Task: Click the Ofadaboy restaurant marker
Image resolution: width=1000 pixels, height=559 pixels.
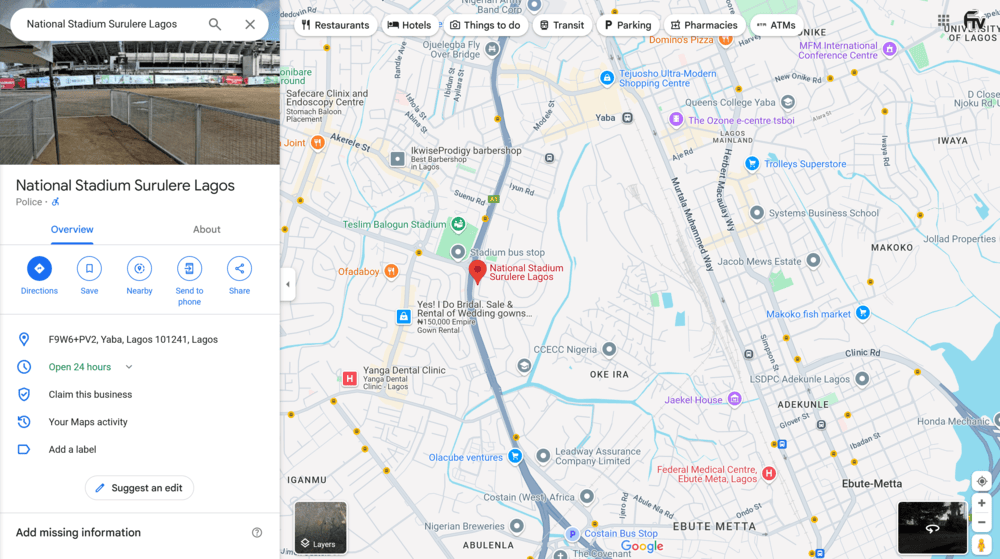Action: tap(392, 272)
